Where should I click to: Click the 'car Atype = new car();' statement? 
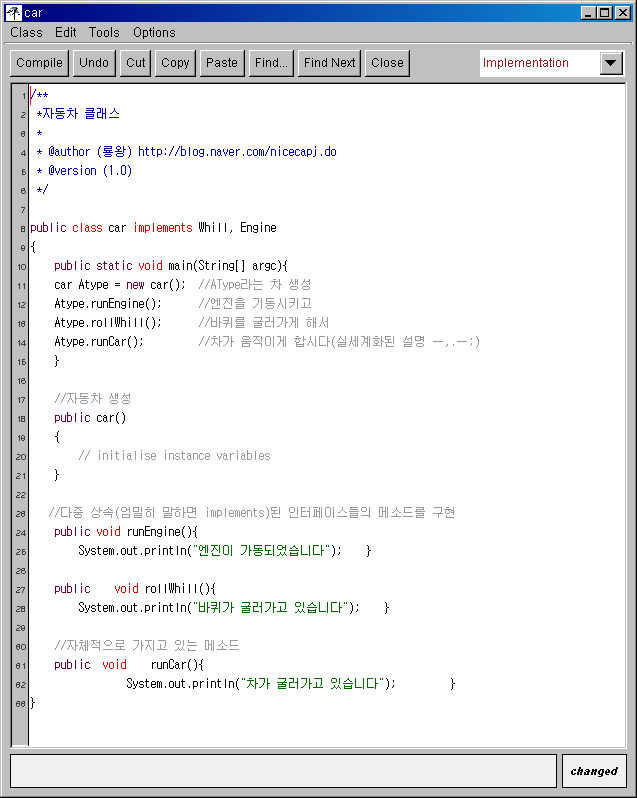(120, 284)
